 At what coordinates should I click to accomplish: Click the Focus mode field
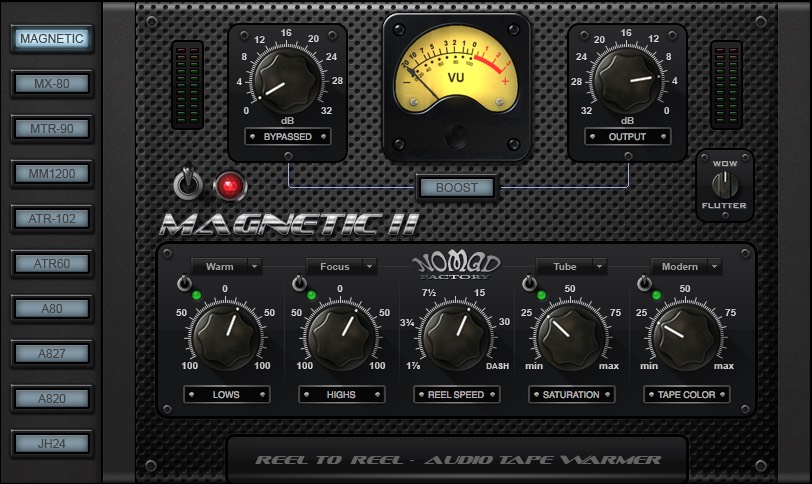335,267
